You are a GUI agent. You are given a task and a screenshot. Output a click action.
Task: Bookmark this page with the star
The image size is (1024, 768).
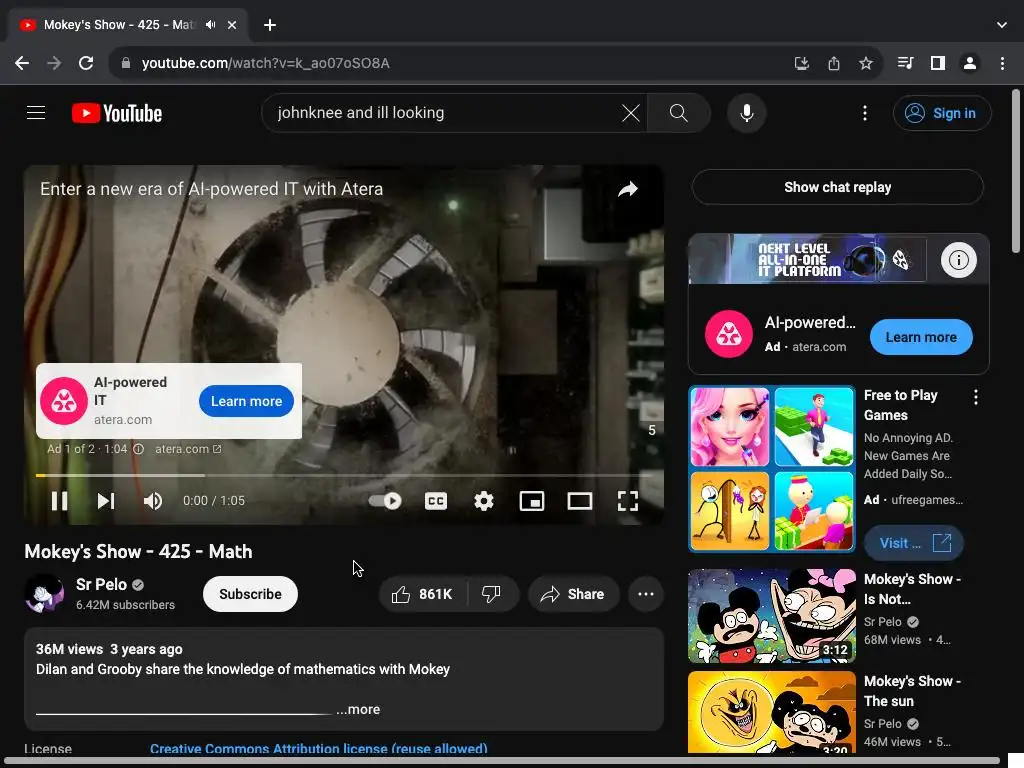866,63
